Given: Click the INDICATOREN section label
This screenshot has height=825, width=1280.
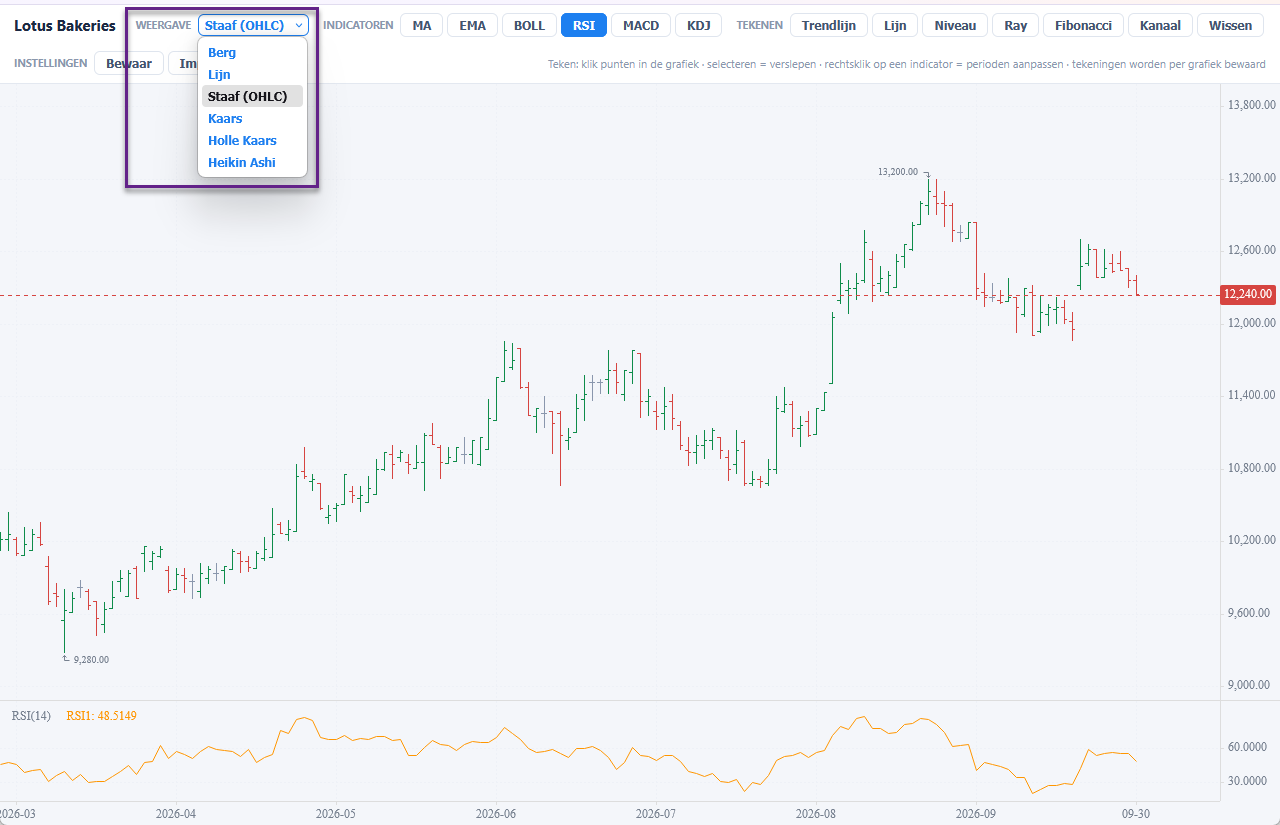Looking at the screenshot, I should pyautogui.click(x=358, y=25).
